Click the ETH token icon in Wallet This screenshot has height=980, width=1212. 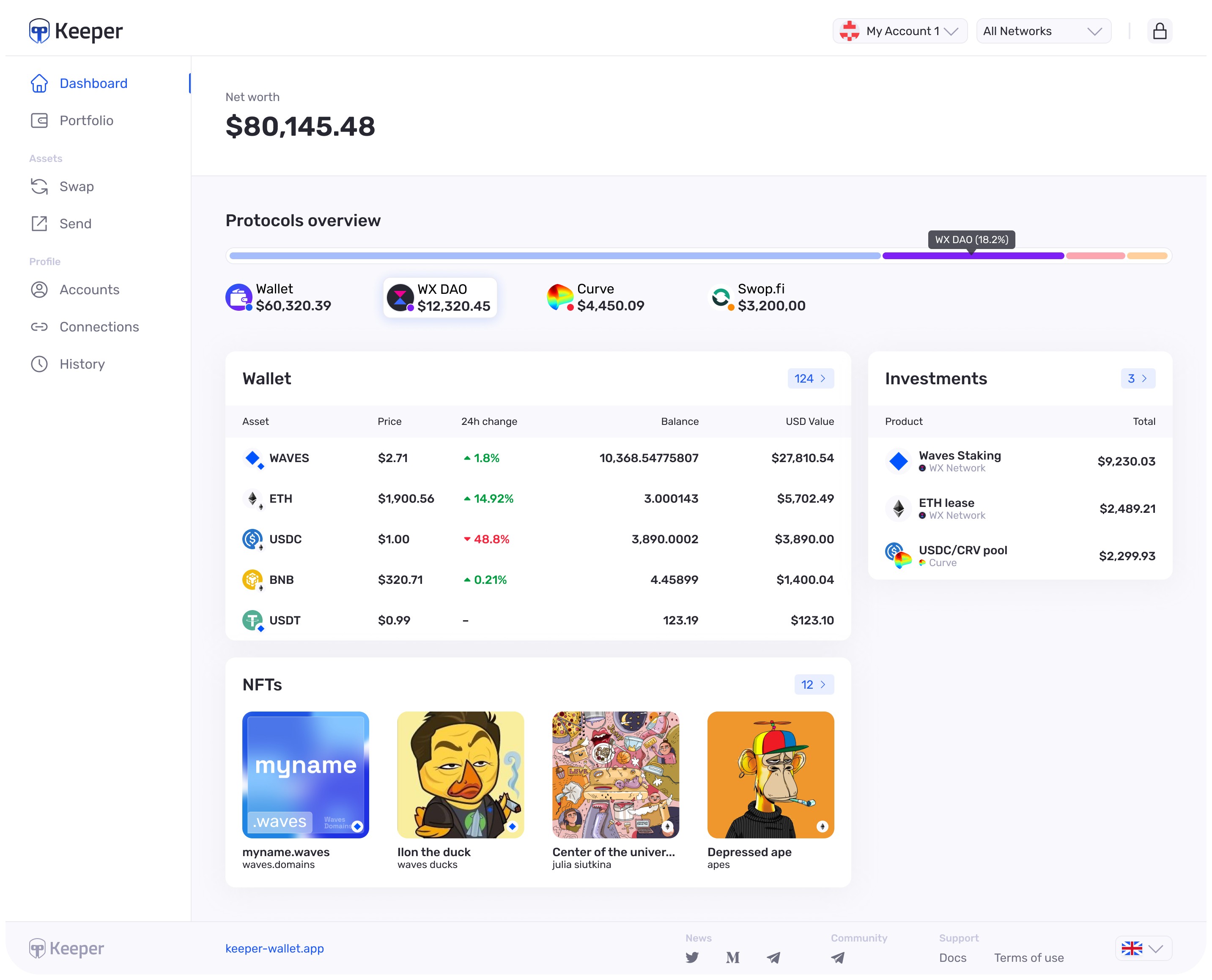pos(253,499)
